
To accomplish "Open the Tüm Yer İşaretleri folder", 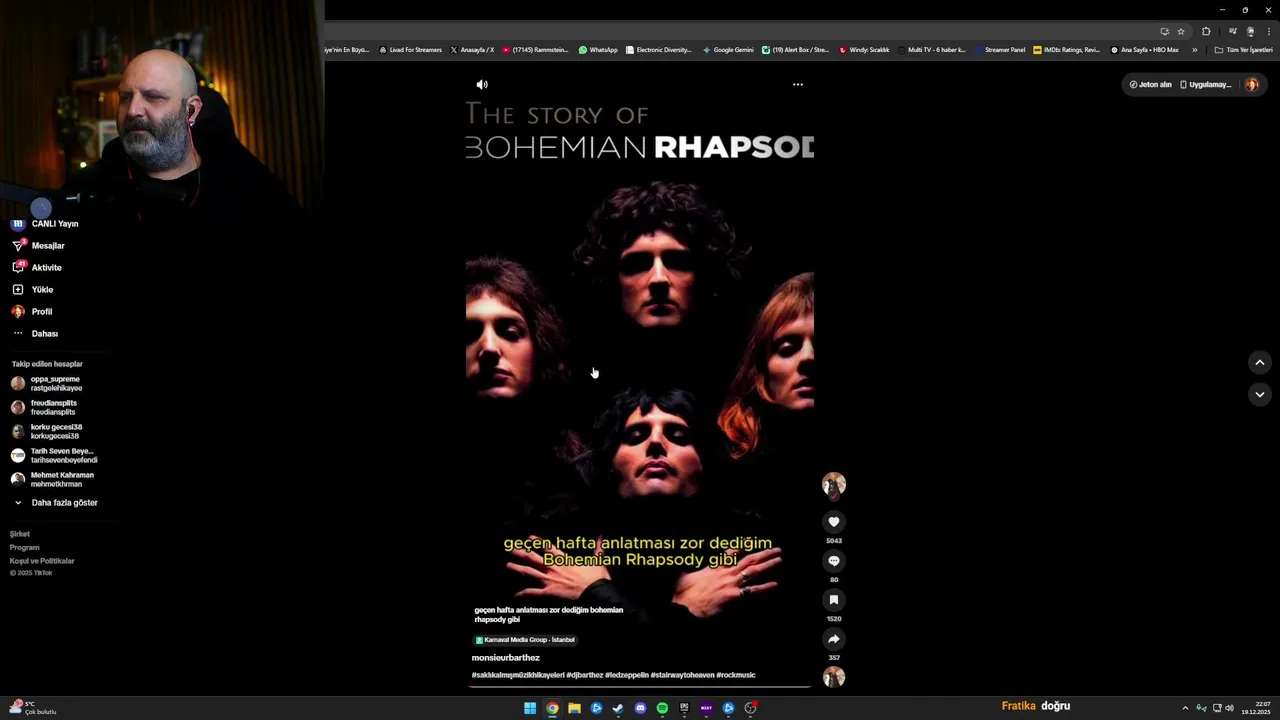I will click(x=1243, y=50).
